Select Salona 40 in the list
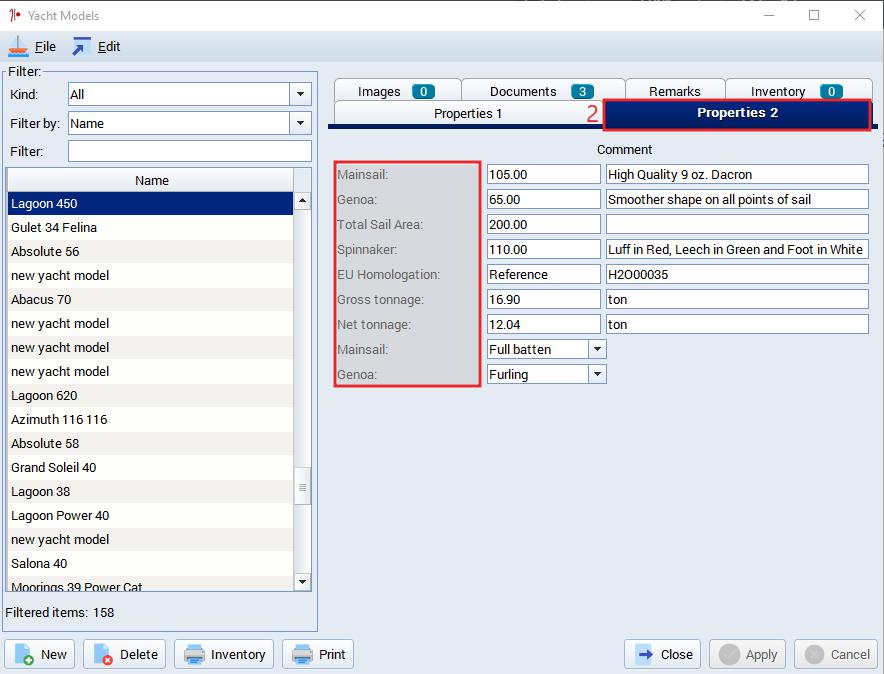884x674 pixels. pos(151,564)
